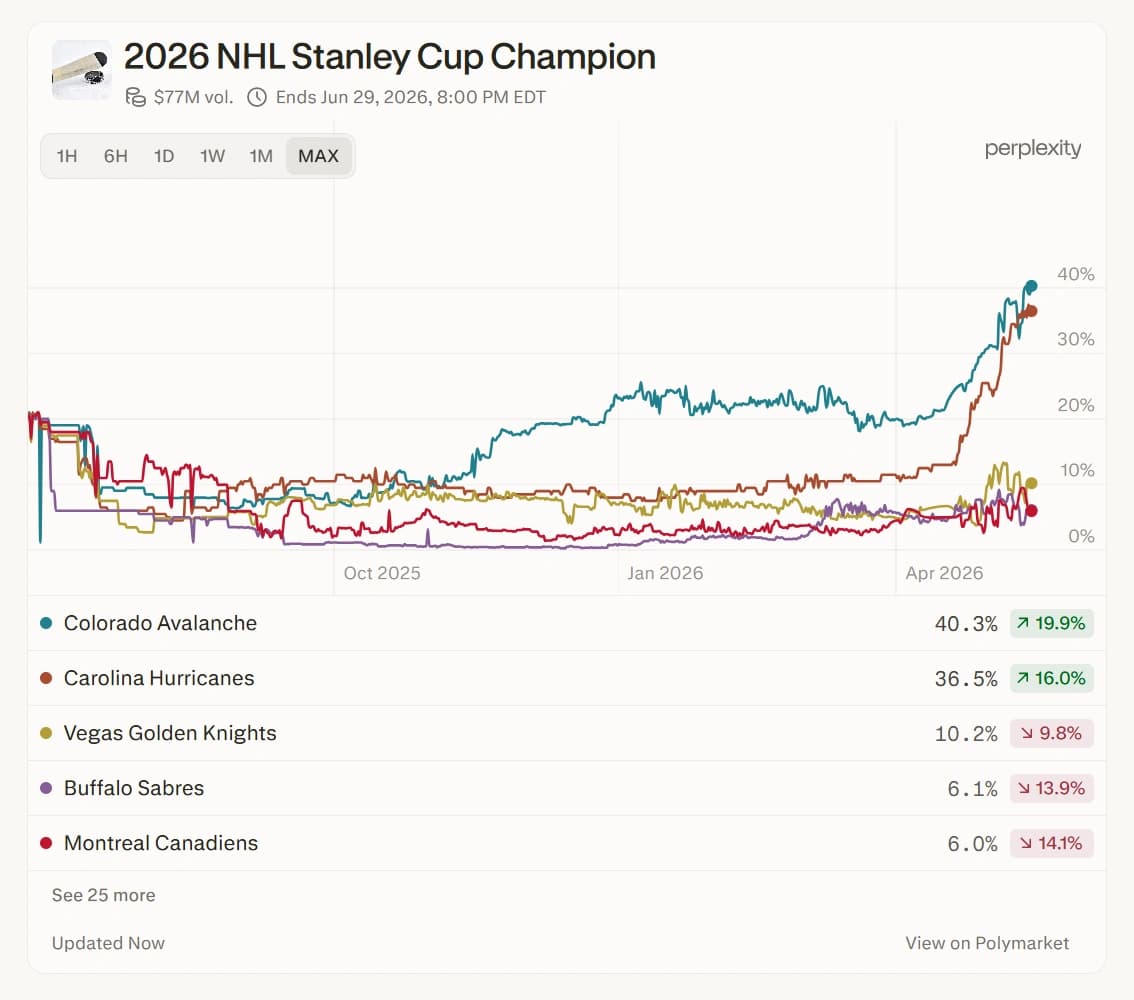Click the Colorado Avalanche teal legend dot
This screenshot has height=1000, width=1134.
coord(46,623)
